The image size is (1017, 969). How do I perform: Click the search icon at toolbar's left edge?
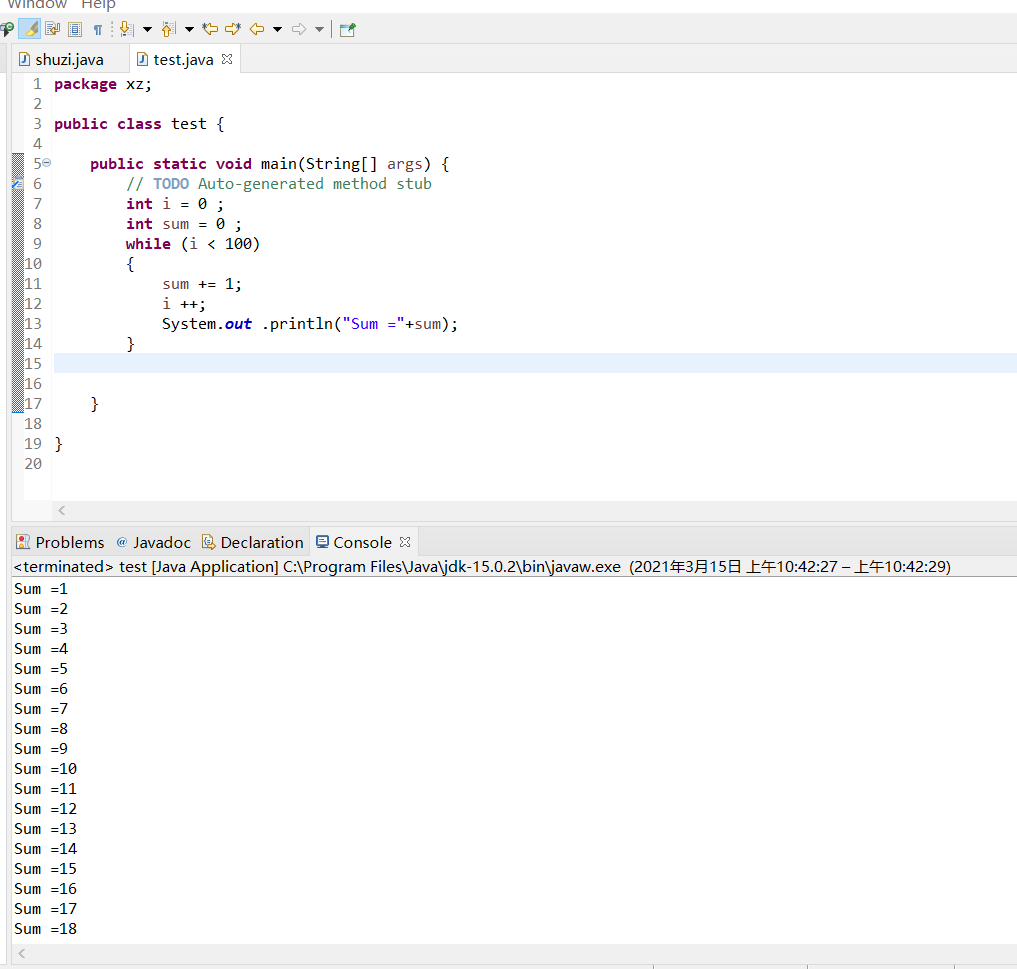pos(6,29)
